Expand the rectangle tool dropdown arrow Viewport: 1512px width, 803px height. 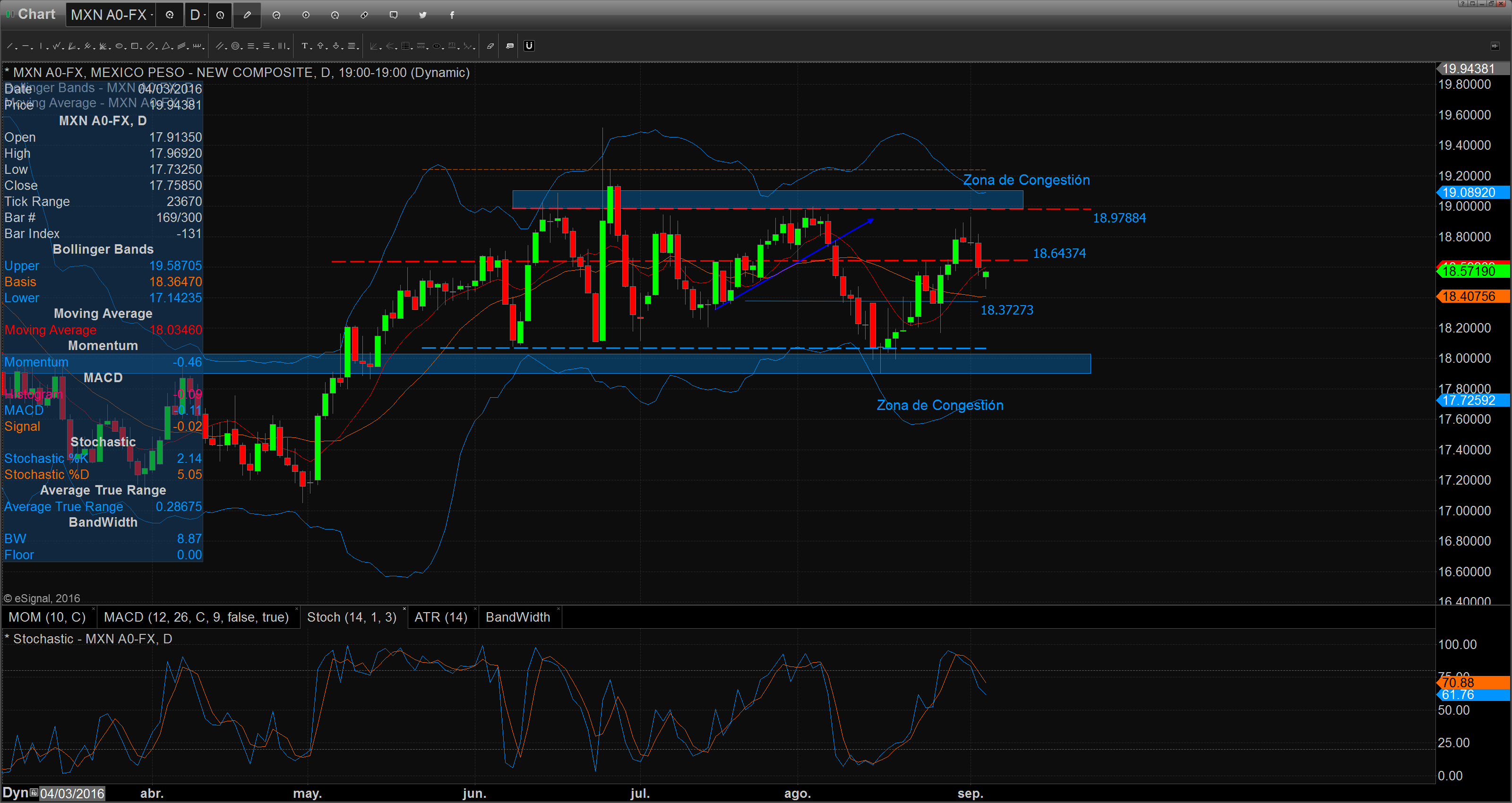tap(141, 49)
